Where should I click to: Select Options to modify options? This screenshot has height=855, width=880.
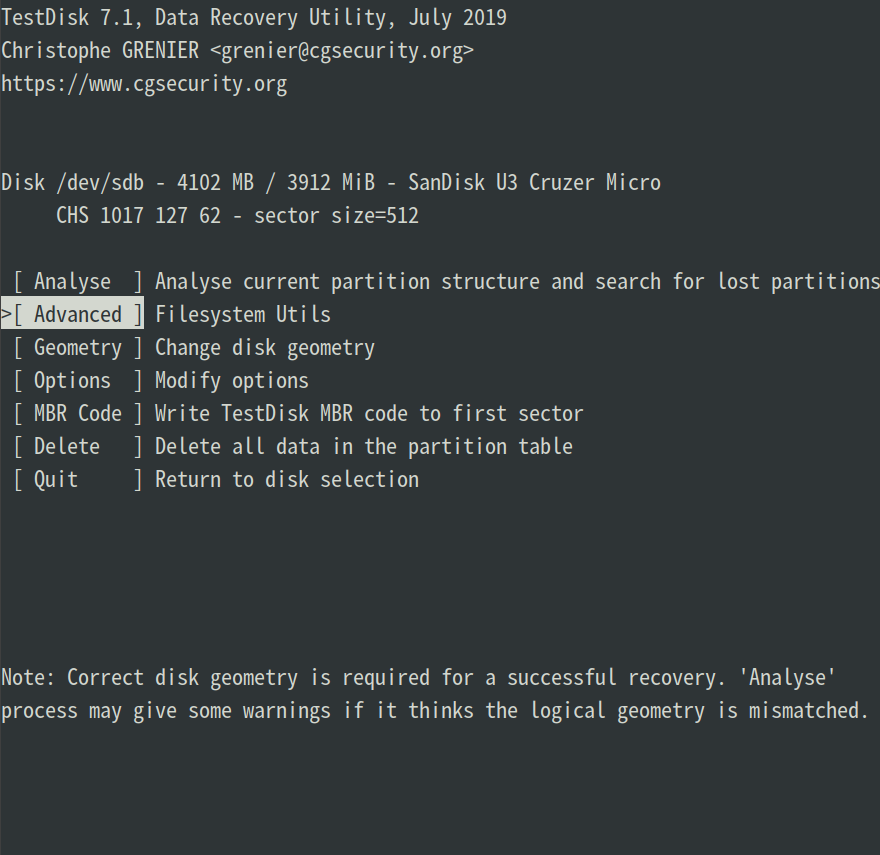pos(72,380)
